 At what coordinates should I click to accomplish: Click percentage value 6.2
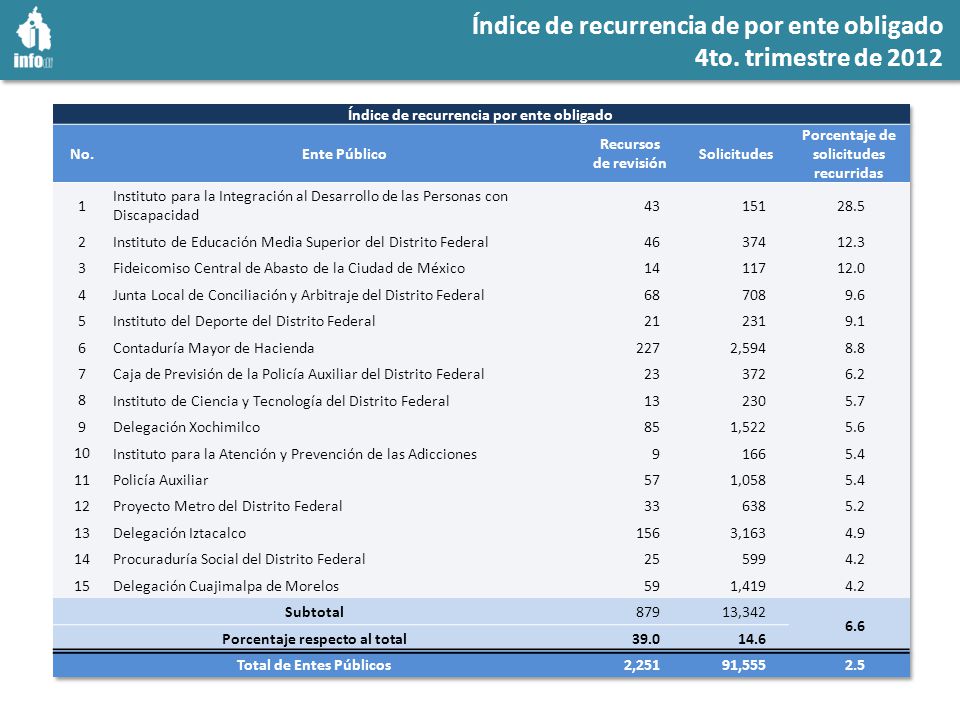point(855,374)
